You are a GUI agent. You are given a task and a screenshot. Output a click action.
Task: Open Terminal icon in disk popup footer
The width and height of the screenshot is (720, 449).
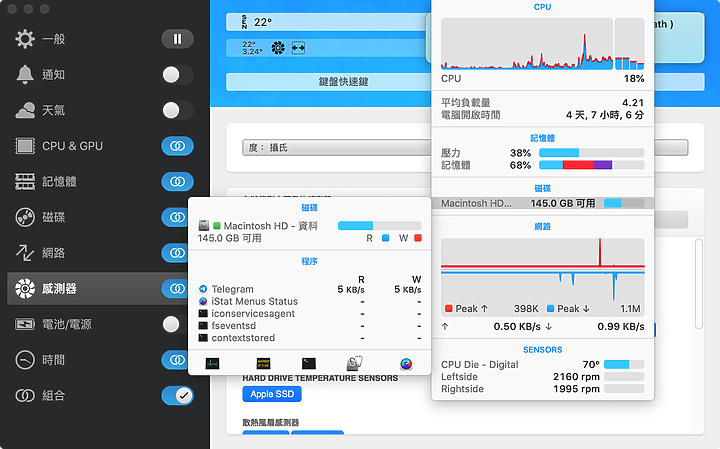pos(309,364)
